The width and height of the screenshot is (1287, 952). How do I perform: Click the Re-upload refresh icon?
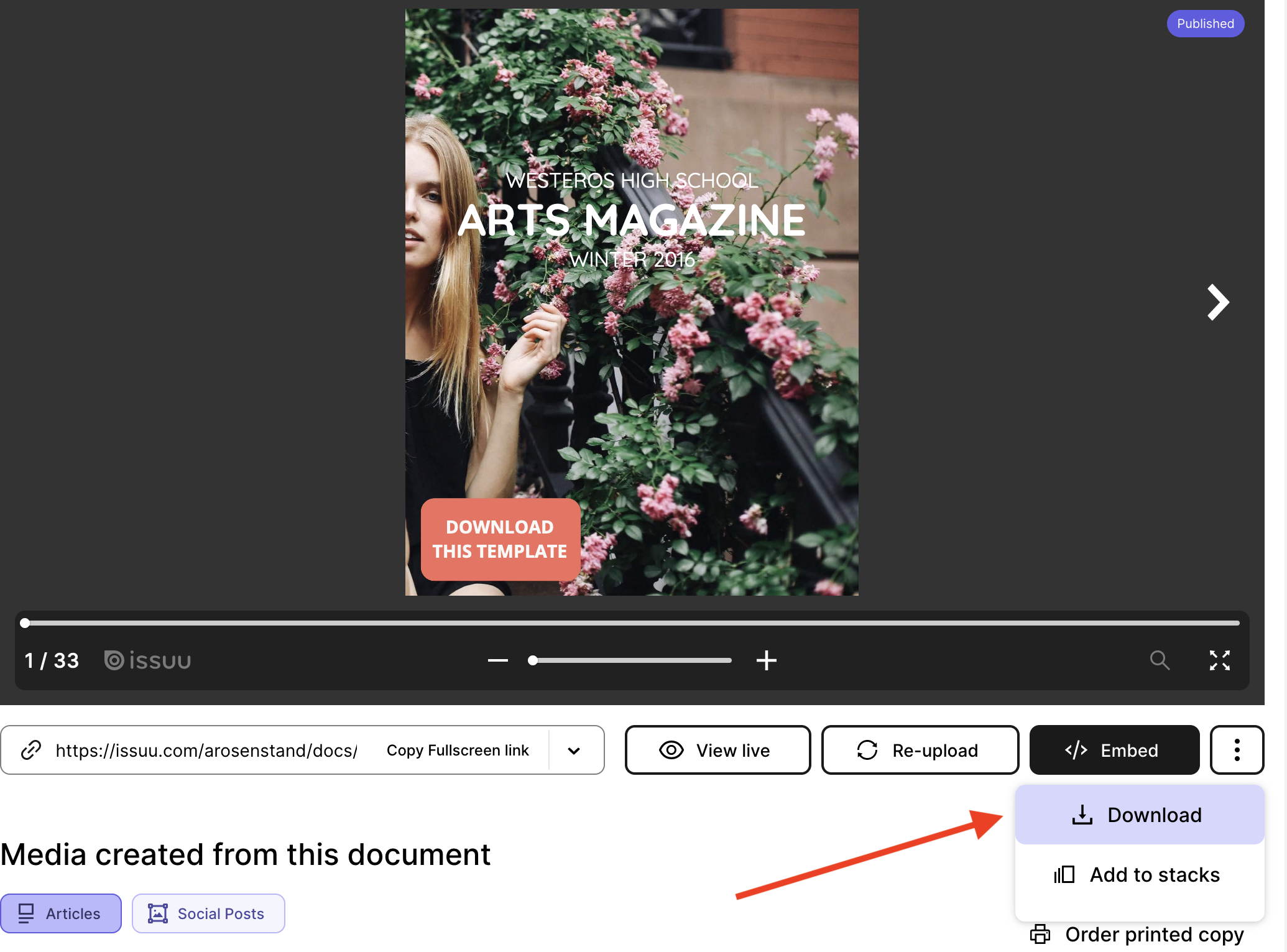click(x=868, y=750)
